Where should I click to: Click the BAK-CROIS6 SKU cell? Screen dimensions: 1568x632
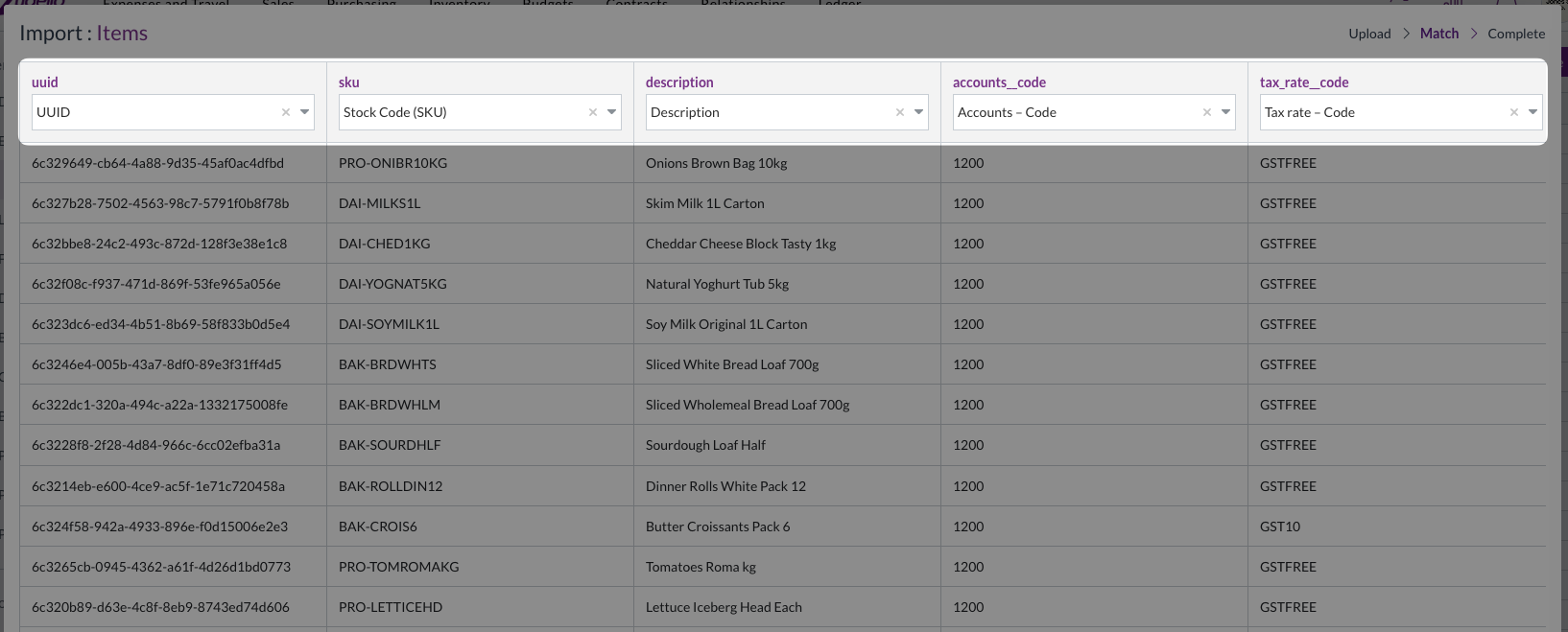(x=378, y=527)
